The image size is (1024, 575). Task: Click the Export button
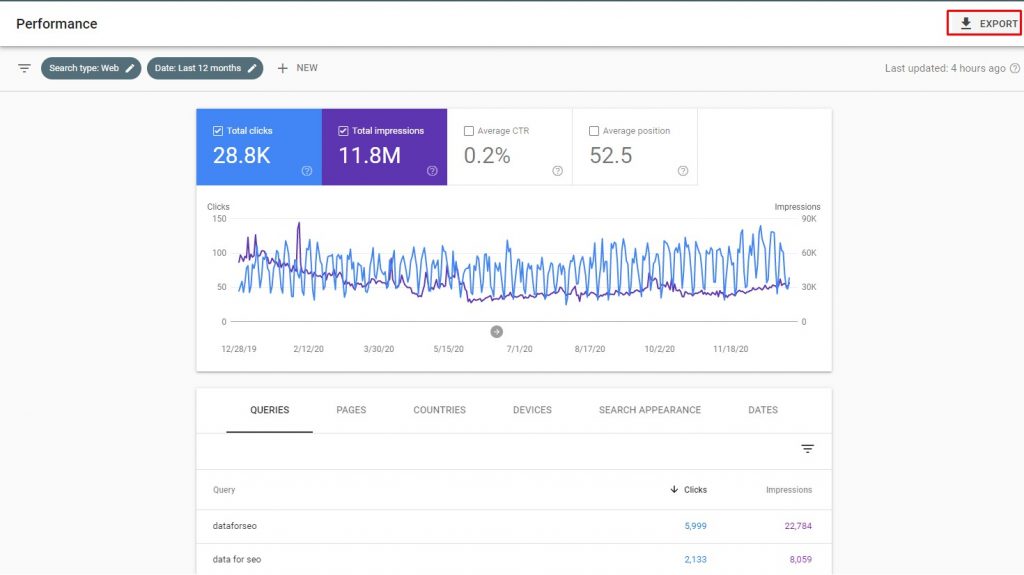985,24
